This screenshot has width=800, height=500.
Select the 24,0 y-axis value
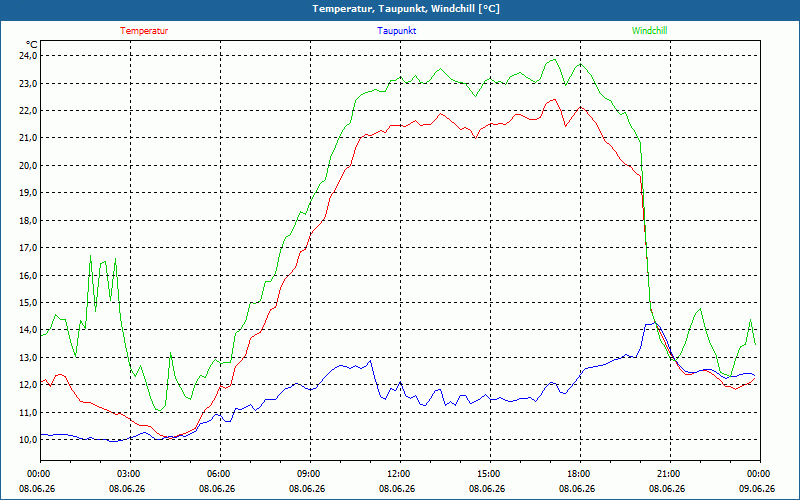point(28,56)
